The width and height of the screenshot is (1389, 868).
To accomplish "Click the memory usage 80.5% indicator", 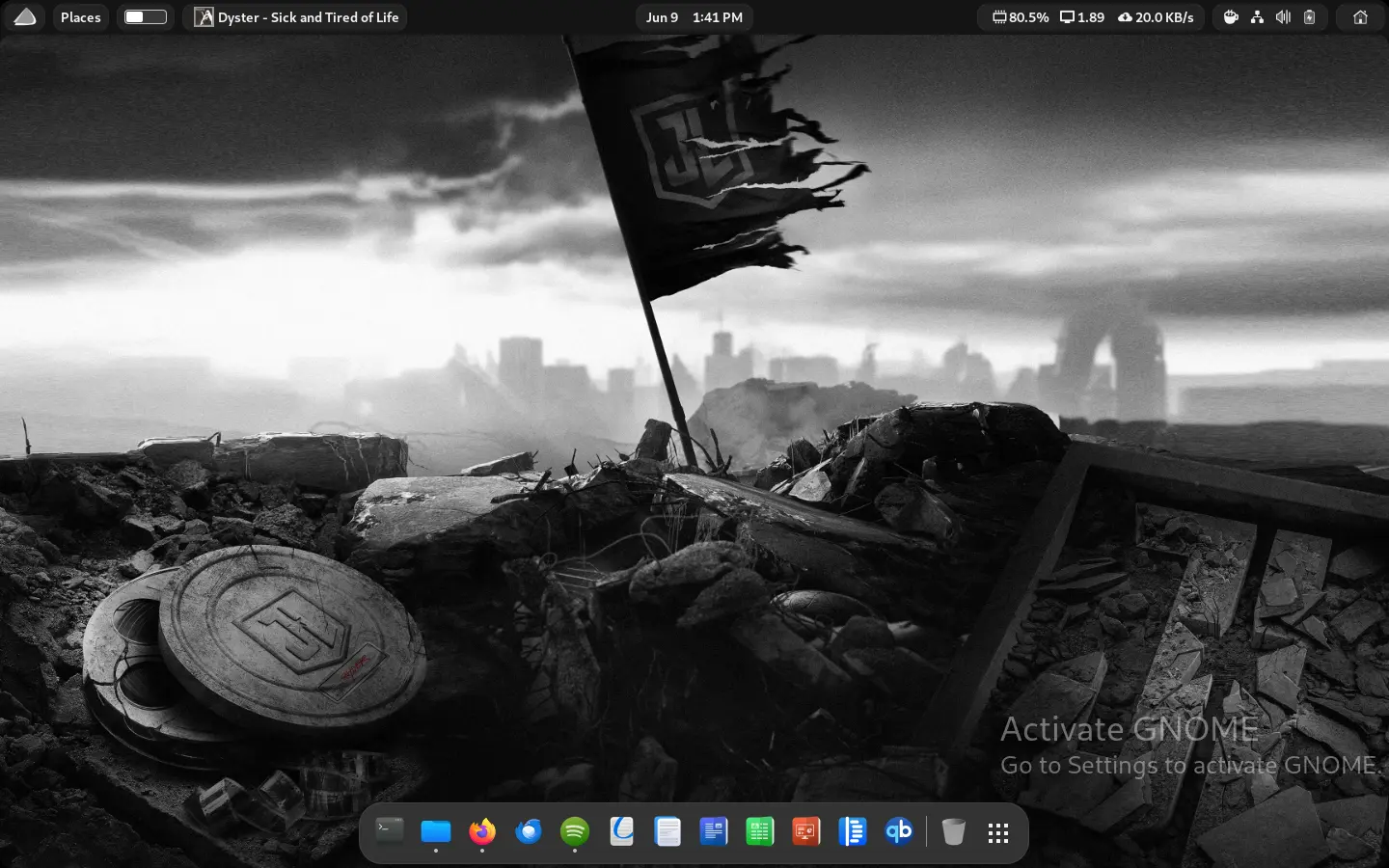I will pos(1020,17).
